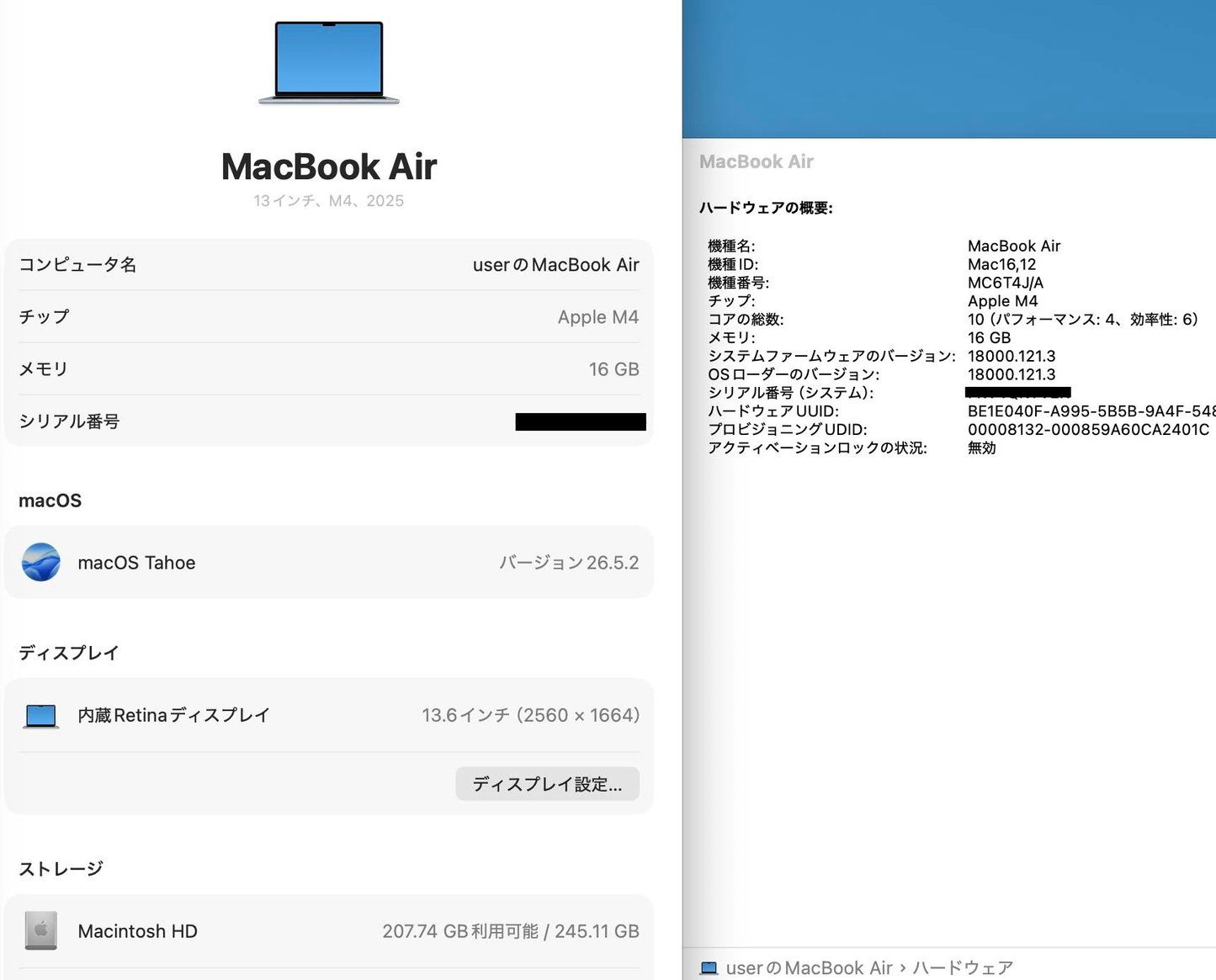This screenshot has width=1216, height=980.
Task: Click laptop icon in System Information path bar
Action: pyautogui.click(x=709, y=968)
